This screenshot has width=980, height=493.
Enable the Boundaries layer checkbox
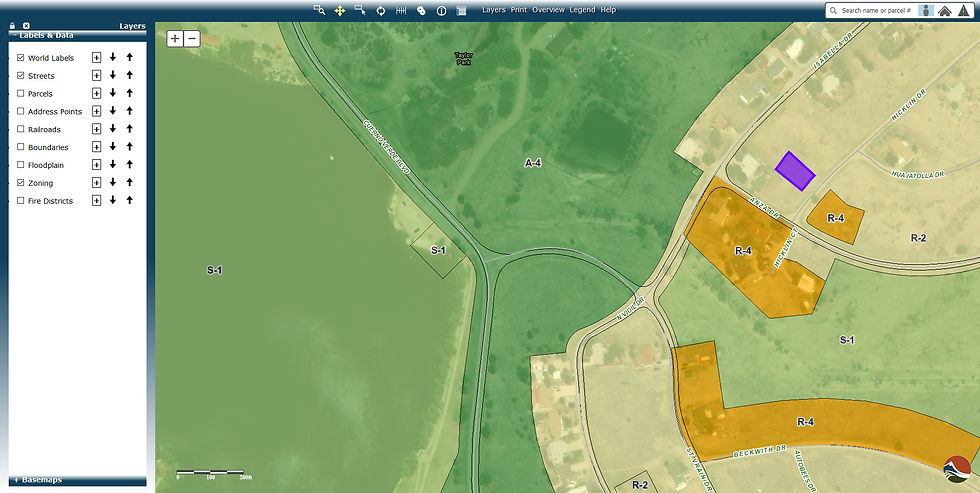pyautogui.click(x=21, y=147)
